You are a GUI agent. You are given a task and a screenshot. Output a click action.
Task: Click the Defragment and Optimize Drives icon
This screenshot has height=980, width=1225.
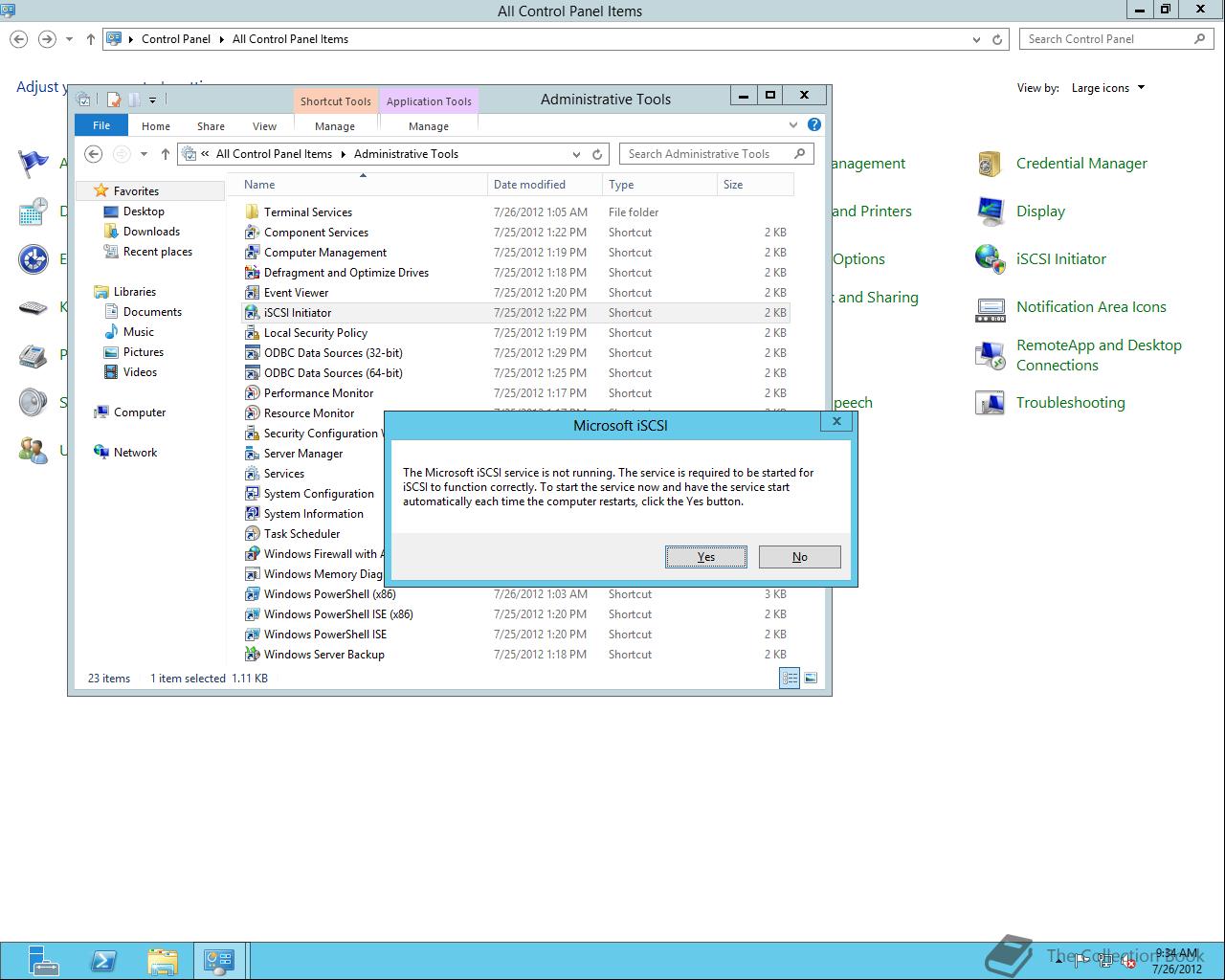click(x=252, y=273)
